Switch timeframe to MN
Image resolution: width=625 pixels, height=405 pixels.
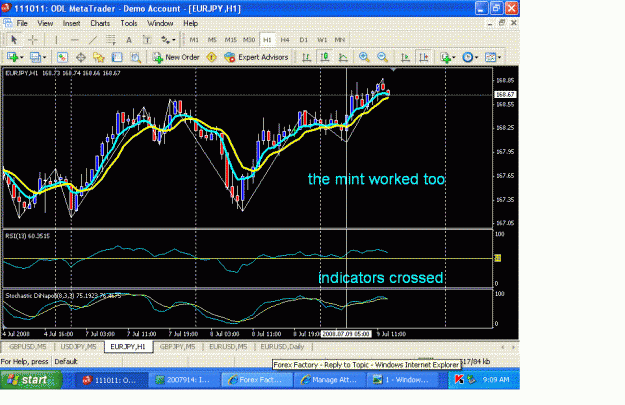pyautogui.click(x=340, y=40)
